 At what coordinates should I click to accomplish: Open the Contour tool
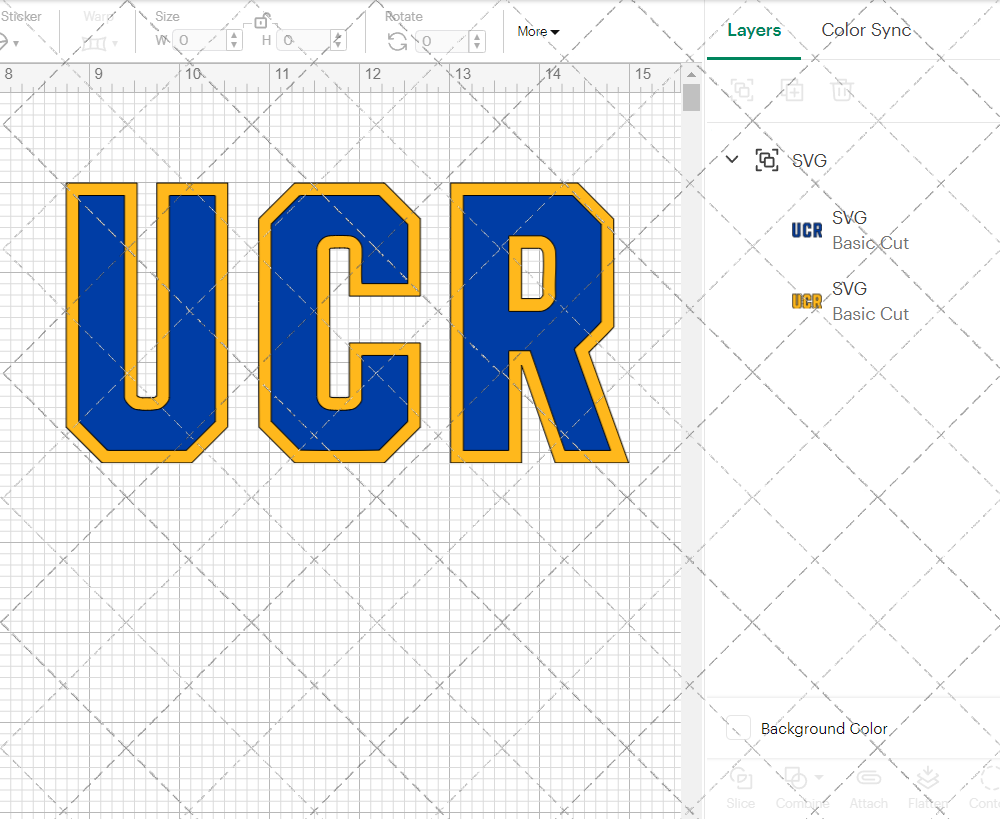tap(988, 788)
